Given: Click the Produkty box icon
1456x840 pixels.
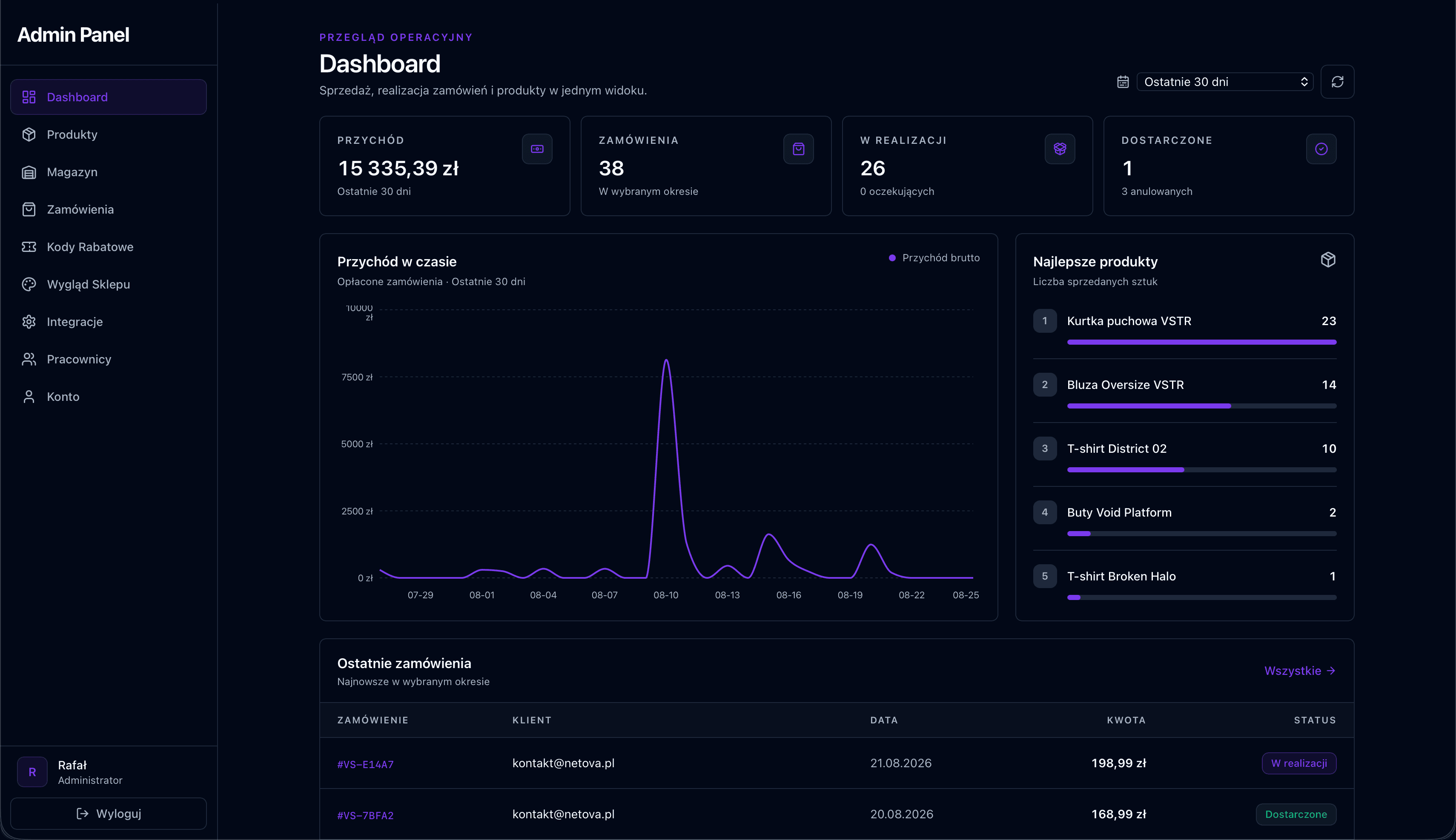Looking at the screenshot, I should point(29,134).
